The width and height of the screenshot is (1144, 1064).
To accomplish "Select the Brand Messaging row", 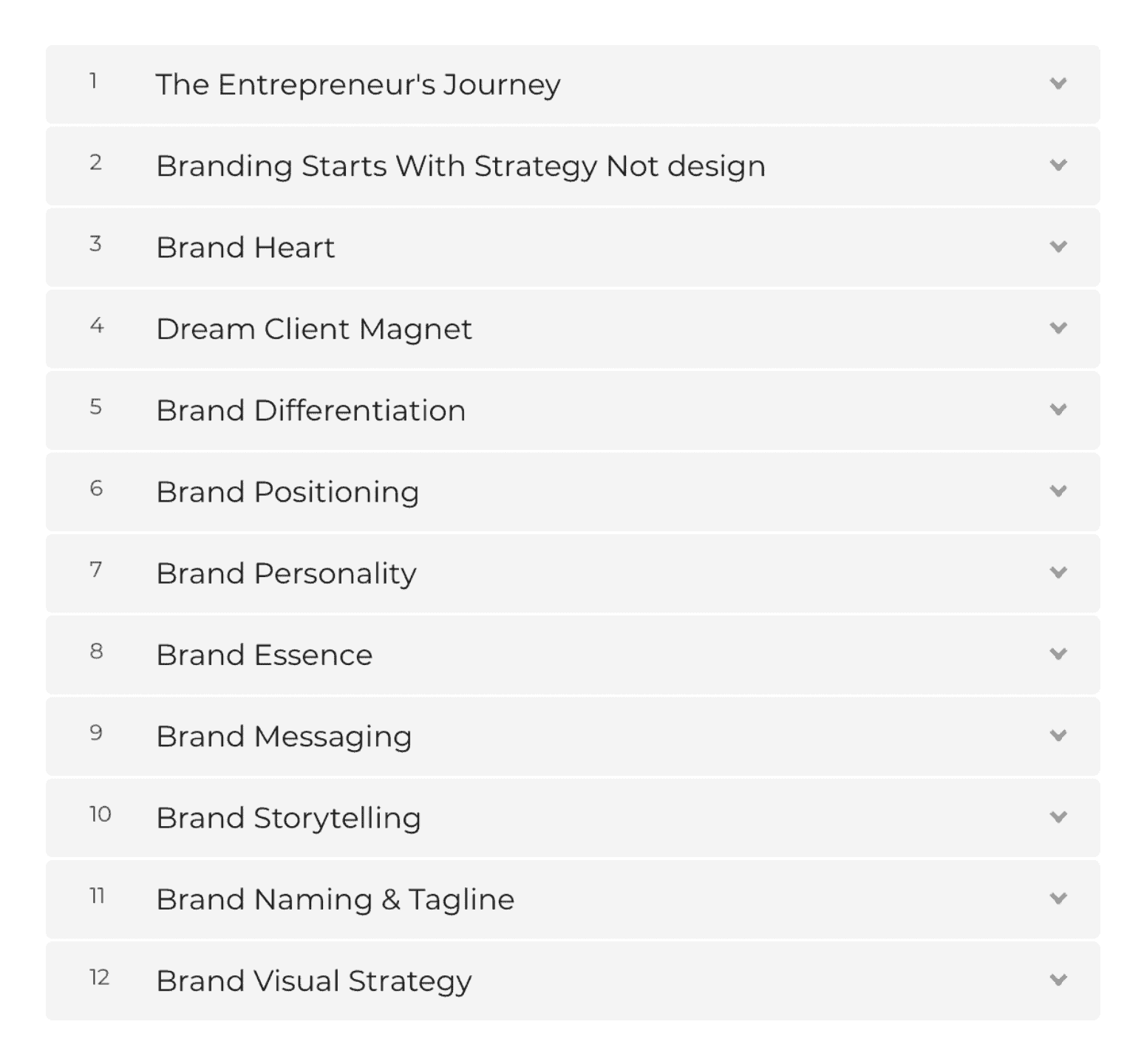I will coord(284,736).
